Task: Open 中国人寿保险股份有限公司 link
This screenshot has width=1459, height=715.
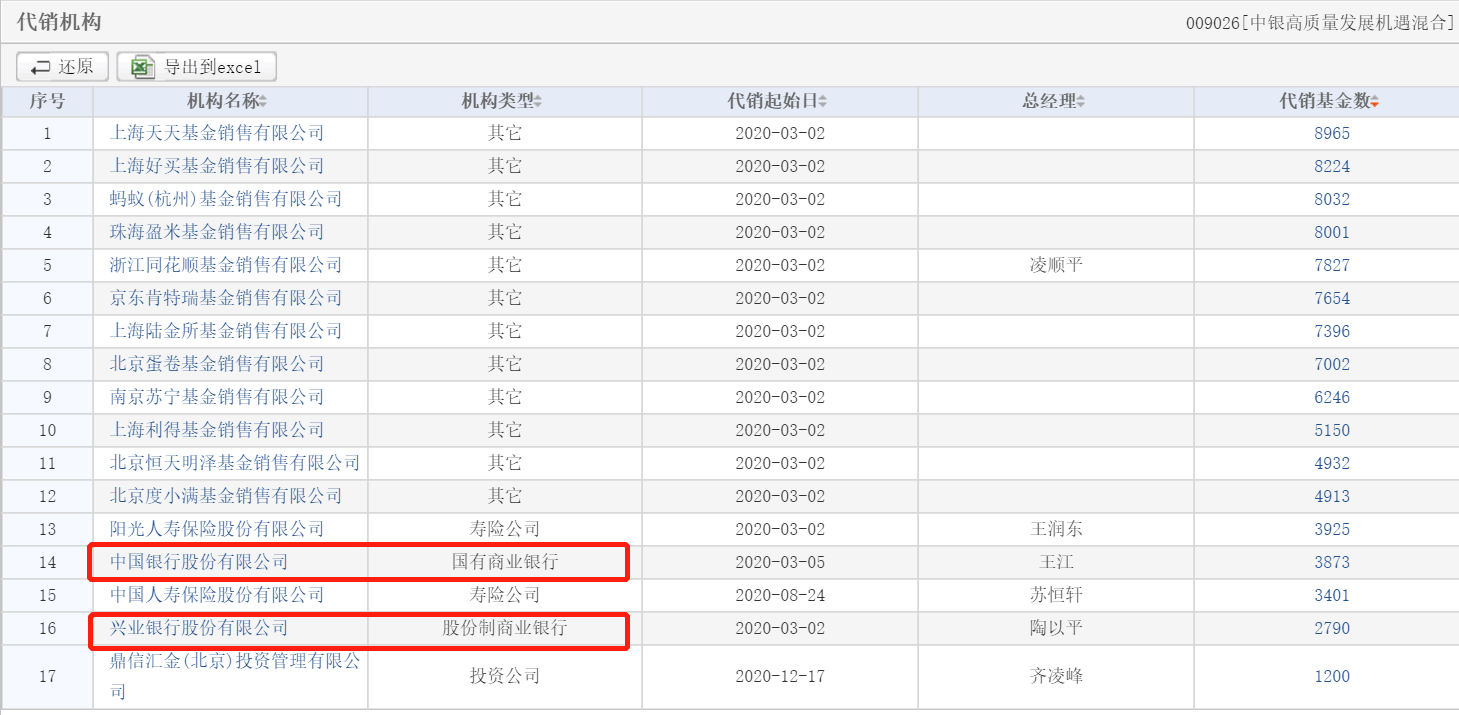Action: [x=217, y=595]
